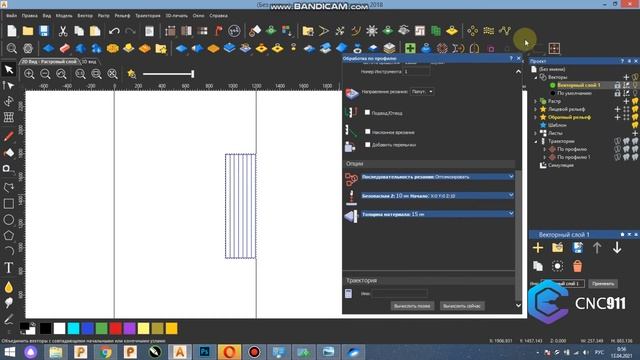Select the arrow Selection tool
The width and height of the screenshot is (640, 360).
click(x=9, y=69)
